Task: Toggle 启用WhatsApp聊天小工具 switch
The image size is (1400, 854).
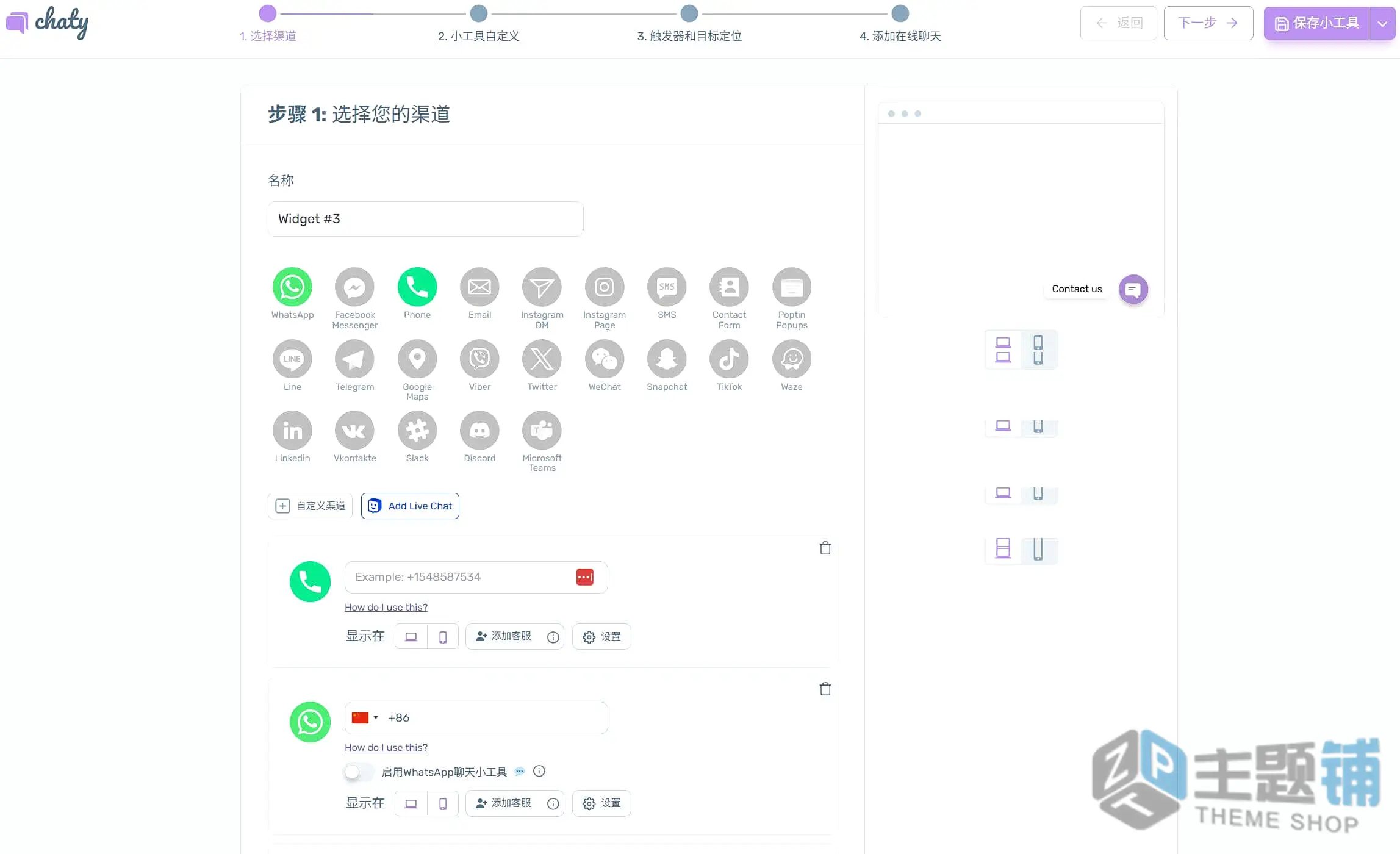Action: click(x=359, y=772)
